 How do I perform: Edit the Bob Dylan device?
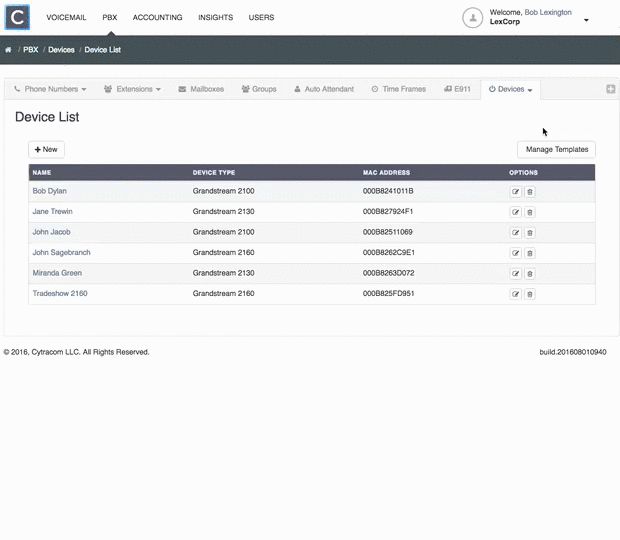[515, 192]
